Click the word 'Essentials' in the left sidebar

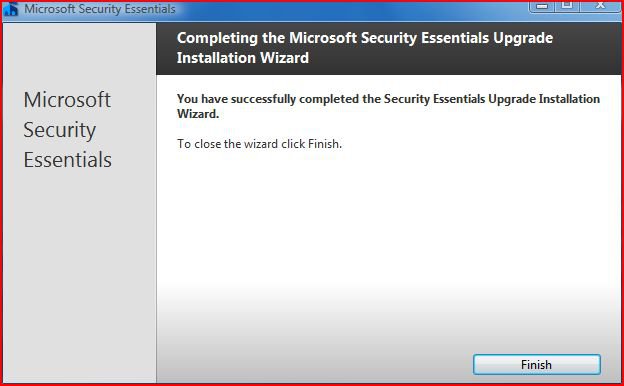click(68, 160)
